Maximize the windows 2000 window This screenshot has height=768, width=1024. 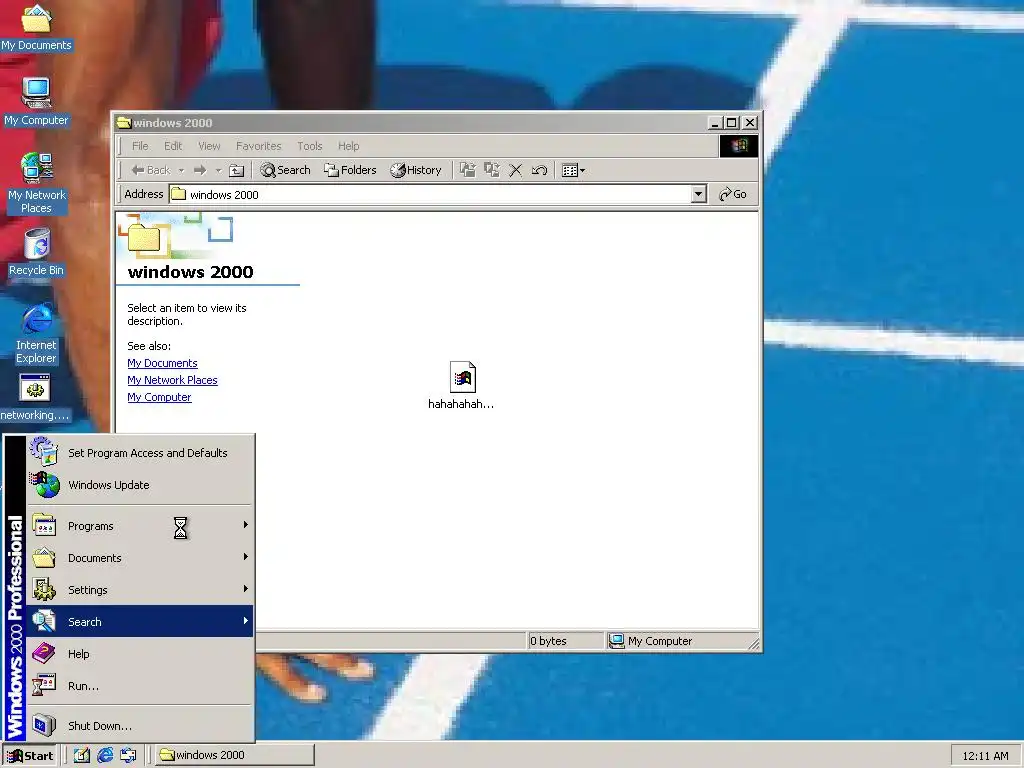pos(731,123)
